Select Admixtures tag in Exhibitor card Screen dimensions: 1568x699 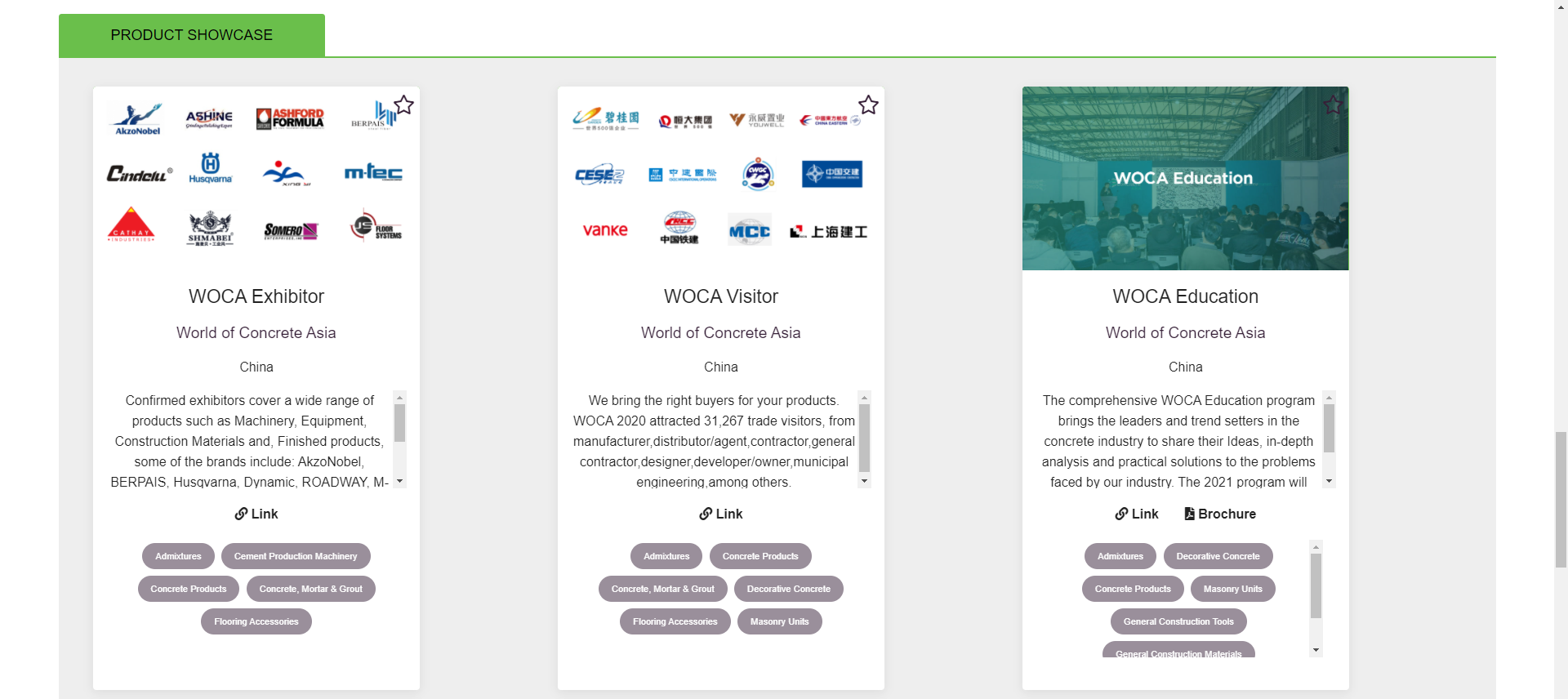click(178, 556)
